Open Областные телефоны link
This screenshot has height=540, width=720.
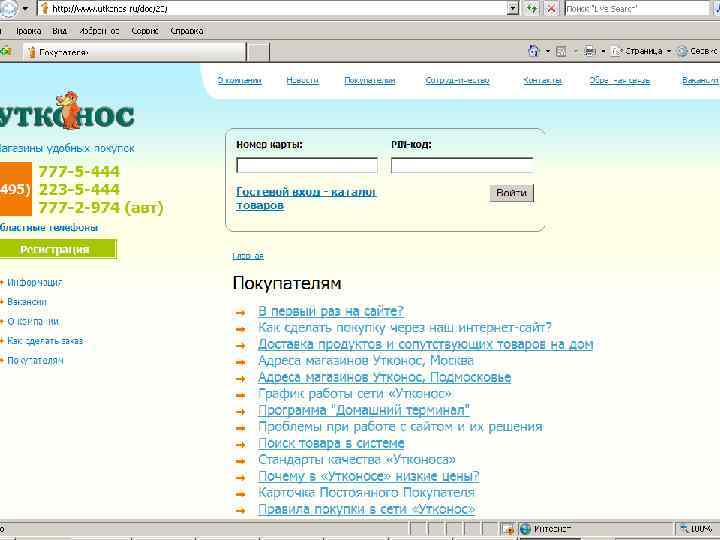(x=49, y=228)
